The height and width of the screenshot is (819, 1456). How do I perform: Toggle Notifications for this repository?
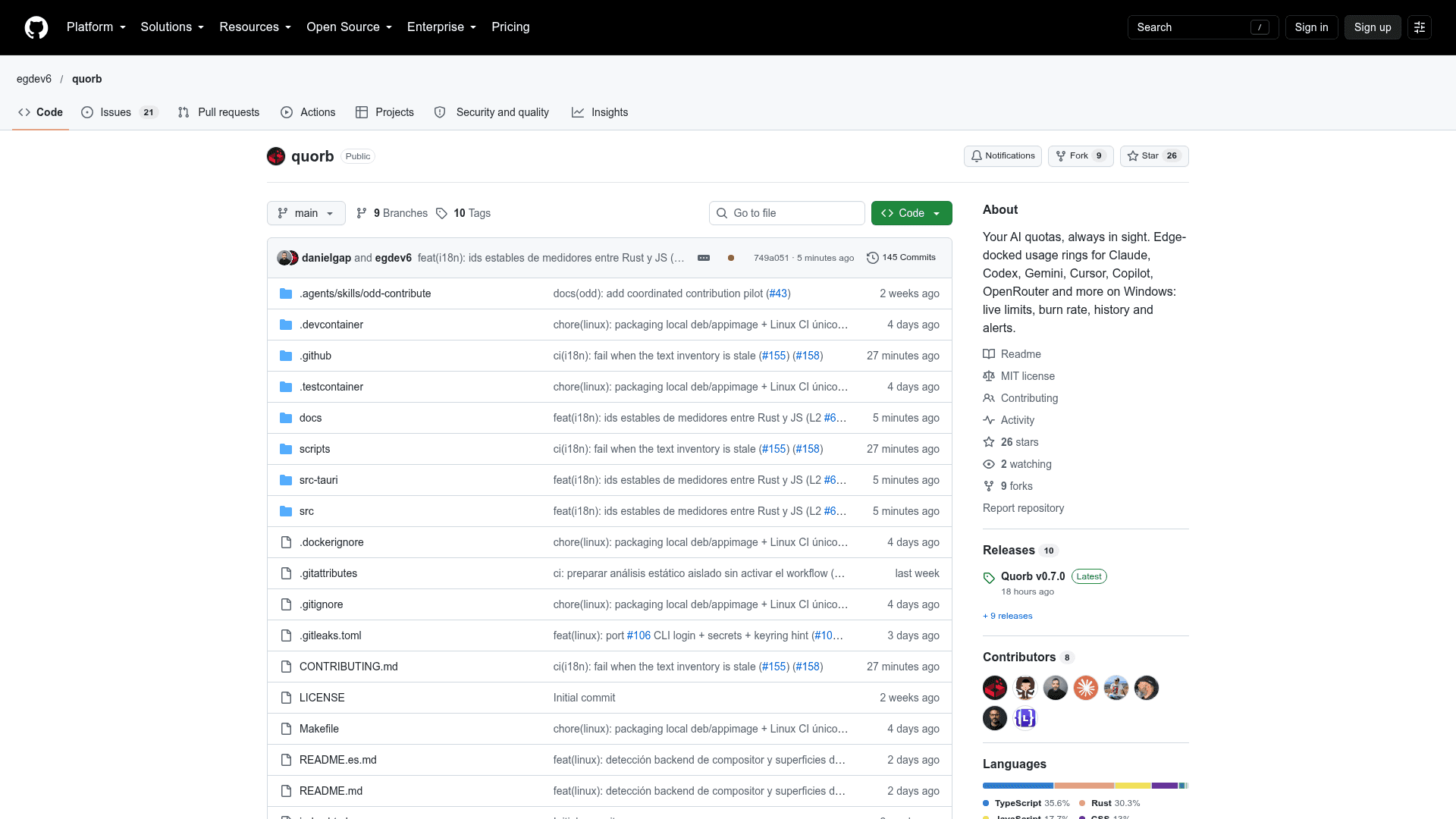pos(1003,156)
